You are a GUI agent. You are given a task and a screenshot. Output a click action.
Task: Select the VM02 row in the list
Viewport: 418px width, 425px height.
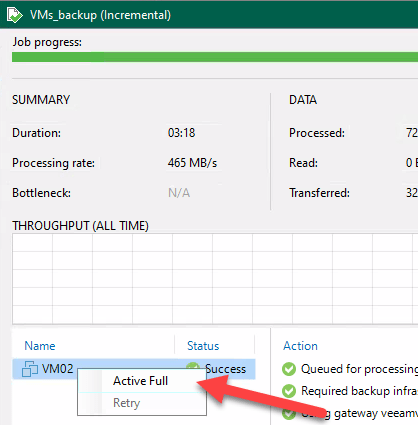pyautogui.click(x=134, y=369)
